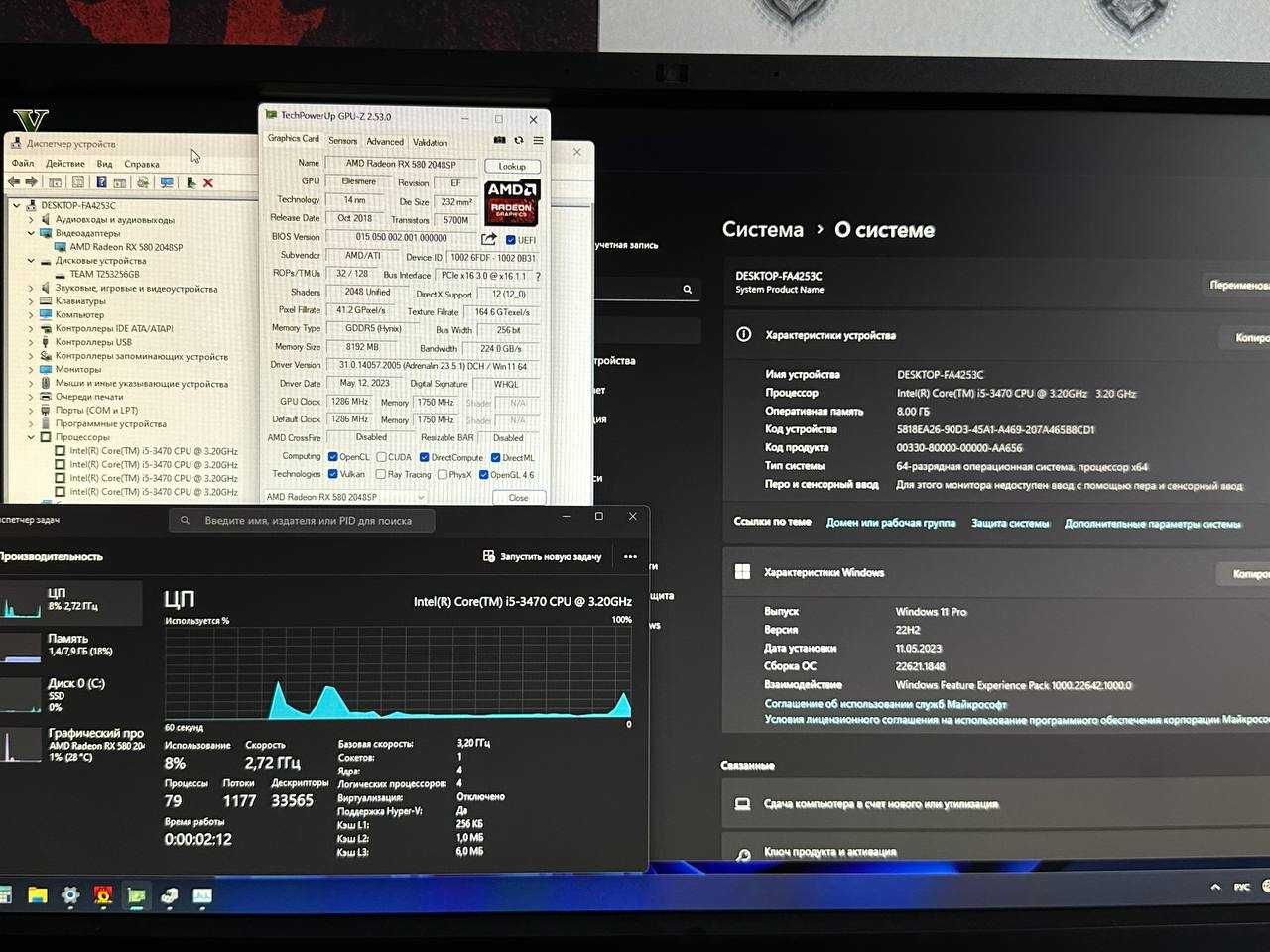Collapse the Дисковые устройства node
1270x952 pixels.
coord(31,261)
